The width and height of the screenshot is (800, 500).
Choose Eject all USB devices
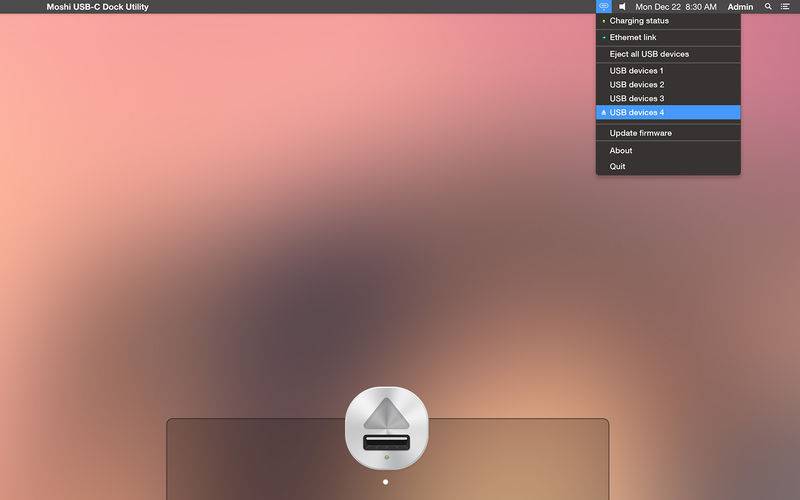[668, 54]
